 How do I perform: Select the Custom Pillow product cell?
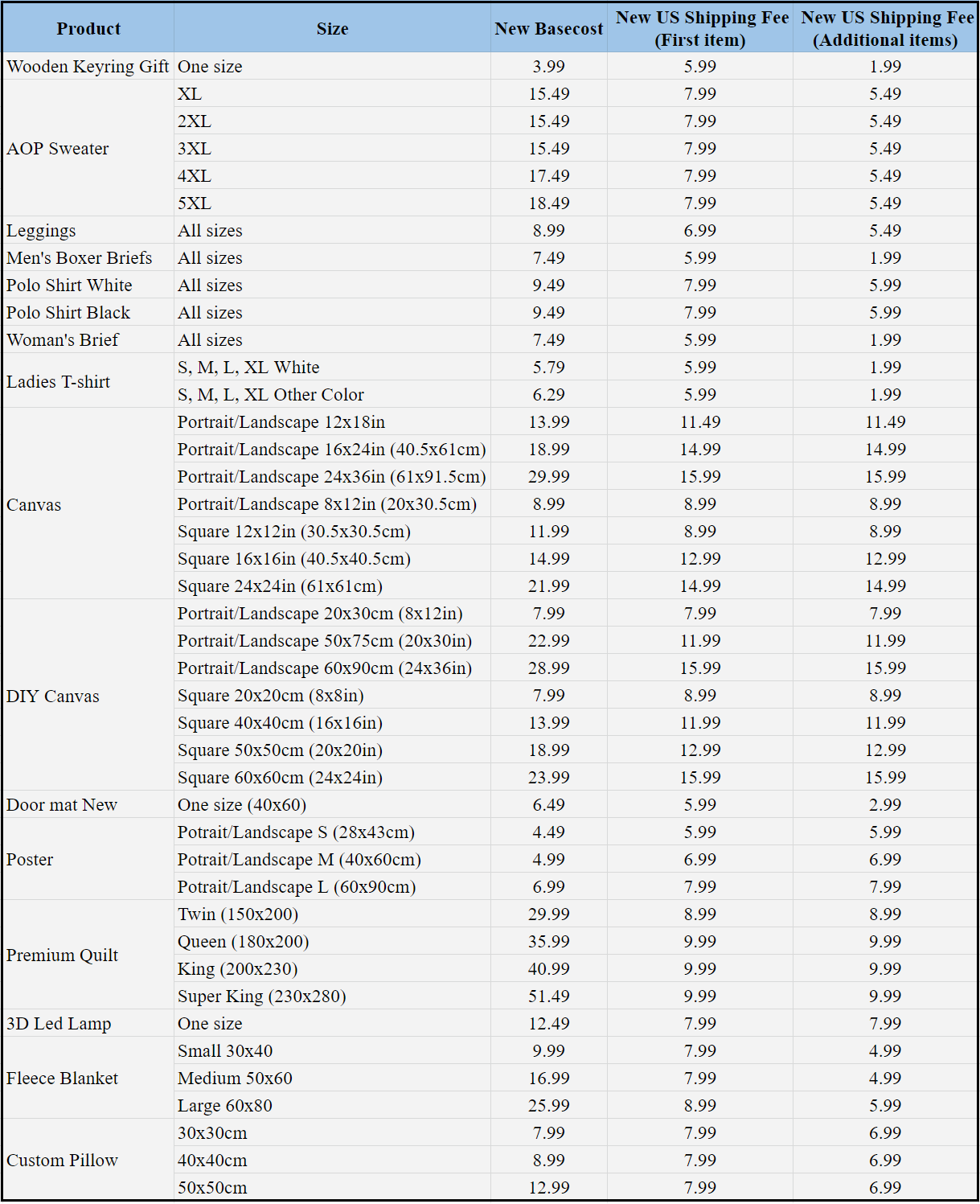(x=62, y=1161)
